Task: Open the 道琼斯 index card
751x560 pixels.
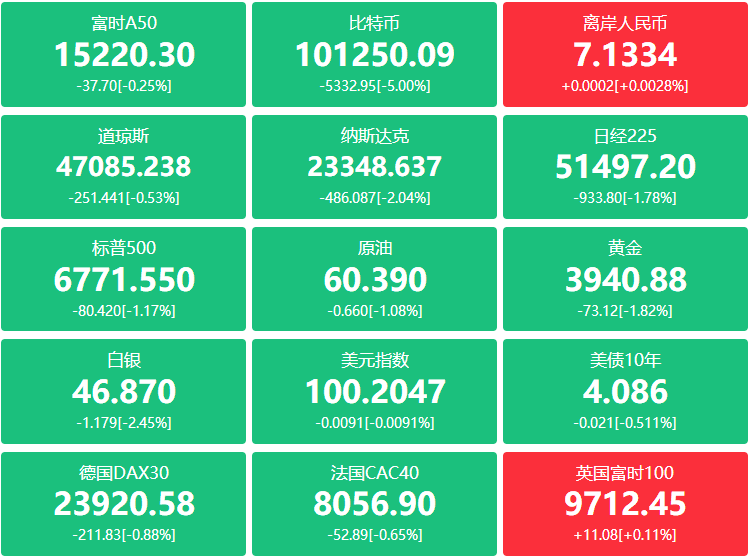Action: coord(123,166)
